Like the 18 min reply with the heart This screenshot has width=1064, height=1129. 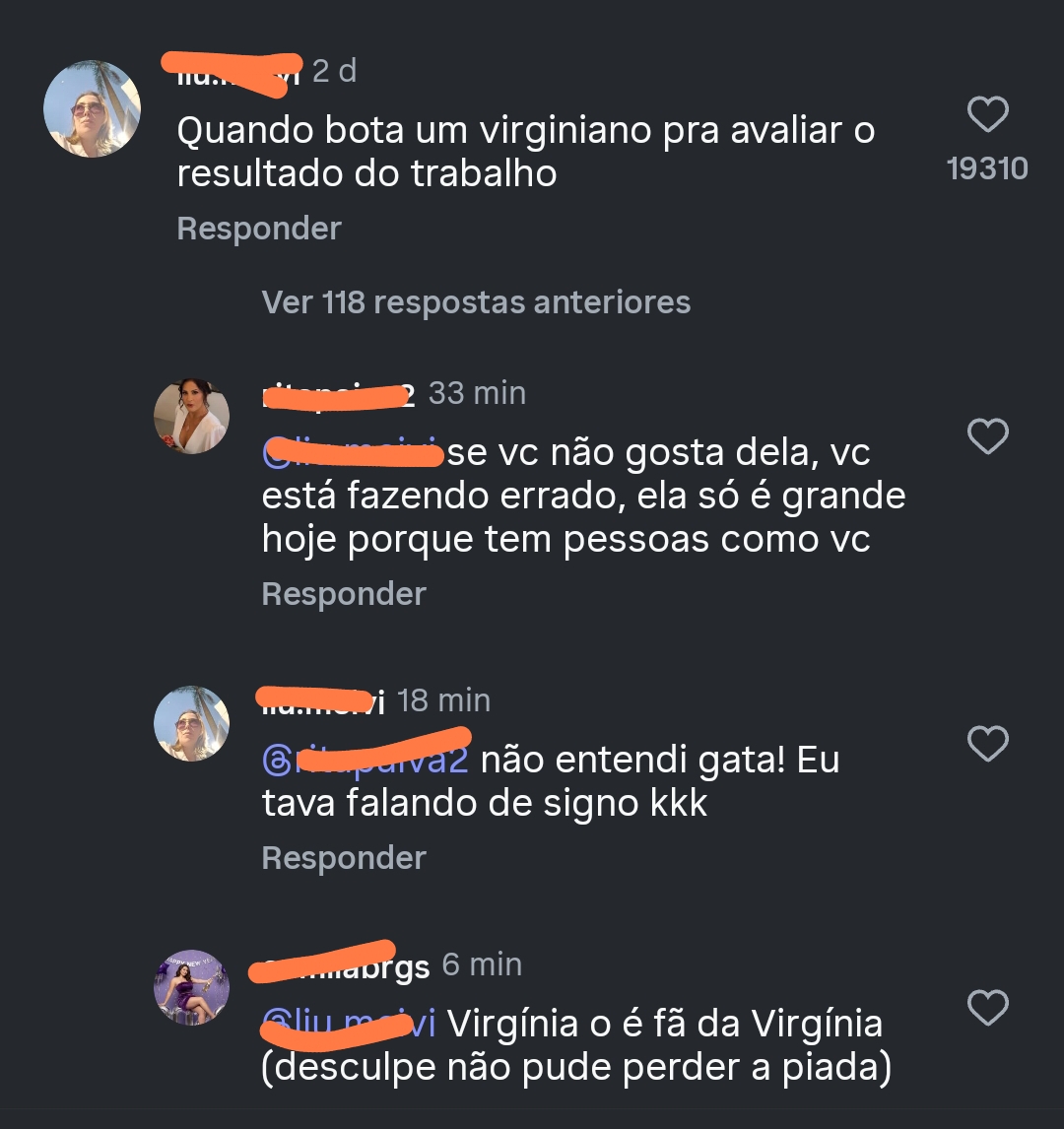point(987,743)
